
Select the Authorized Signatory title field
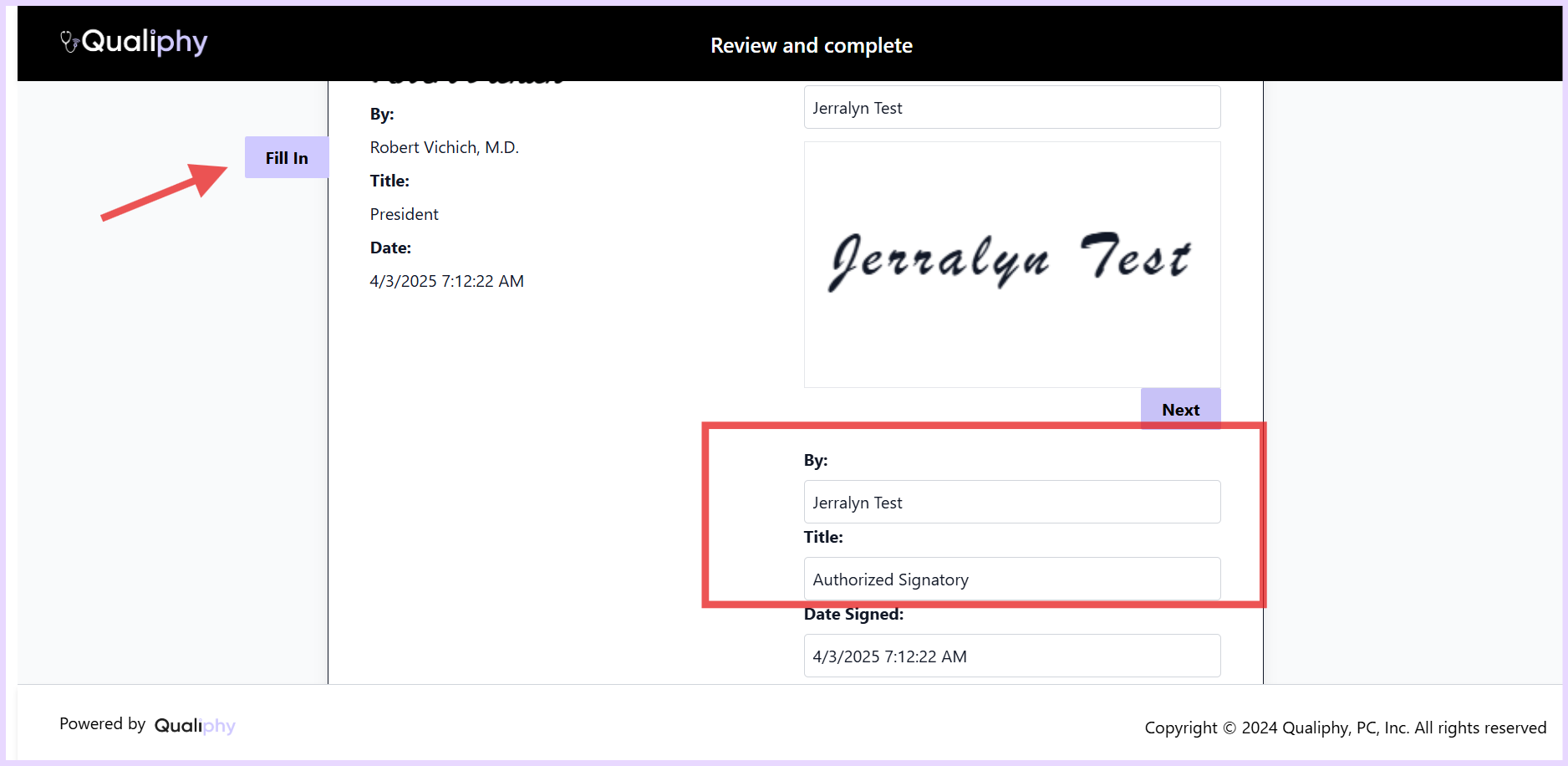tap(1011, 579)
